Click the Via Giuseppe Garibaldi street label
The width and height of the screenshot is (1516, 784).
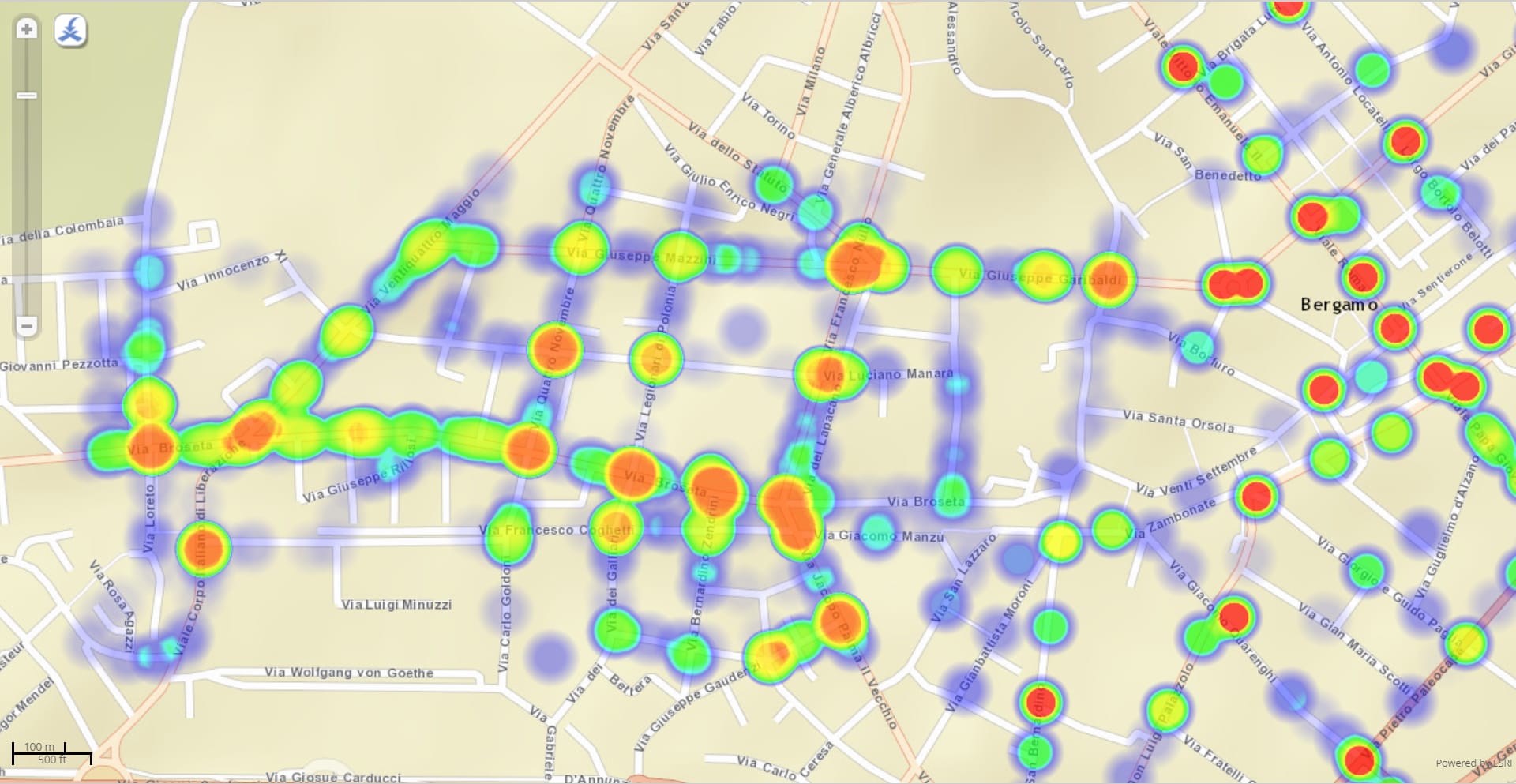1039,277
